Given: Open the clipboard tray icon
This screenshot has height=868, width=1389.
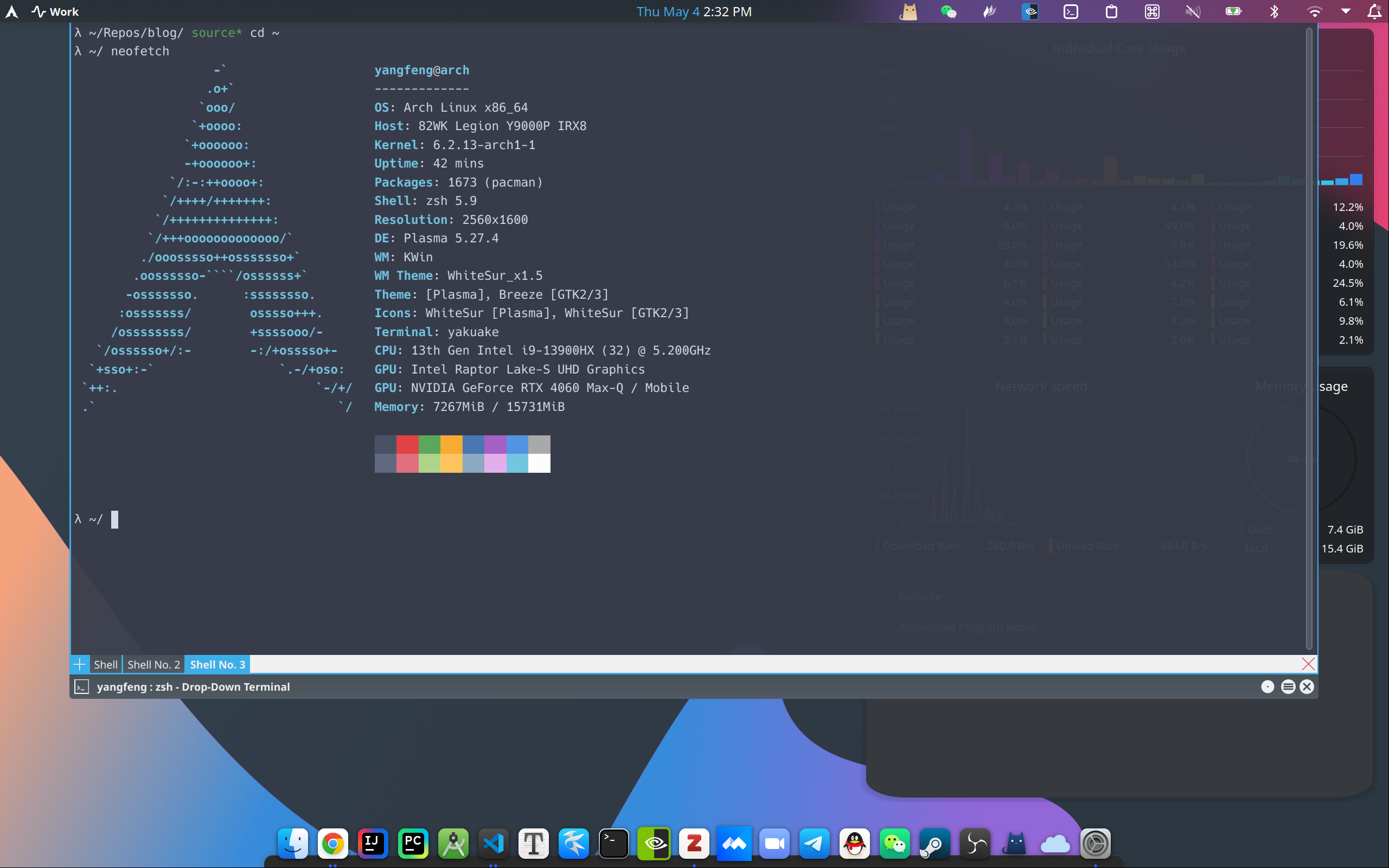Looking at the screenshot, I should tap(1112, 11).
